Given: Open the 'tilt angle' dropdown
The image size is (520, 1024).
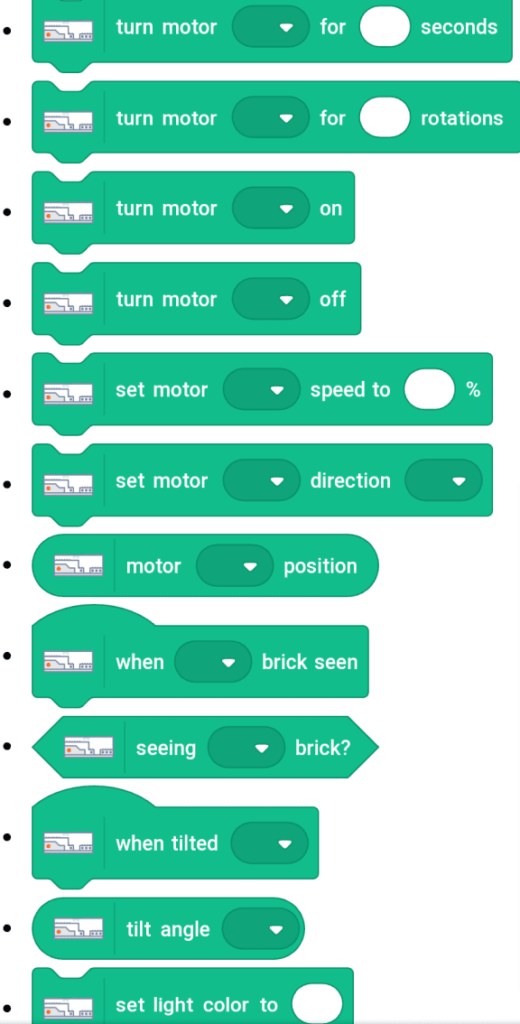Looking at the screenshot, I should tap(261, 929).
